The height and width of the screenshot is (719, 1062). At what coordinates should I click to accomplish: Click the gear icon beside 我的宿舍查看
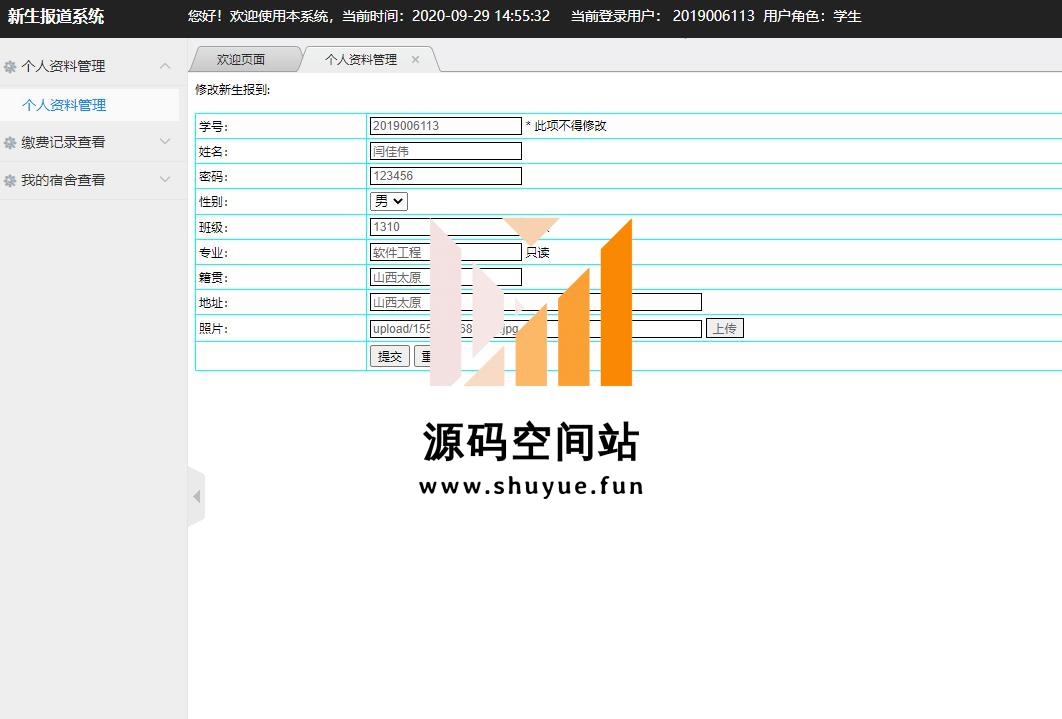pyautogui.click(x=10, y=181)
